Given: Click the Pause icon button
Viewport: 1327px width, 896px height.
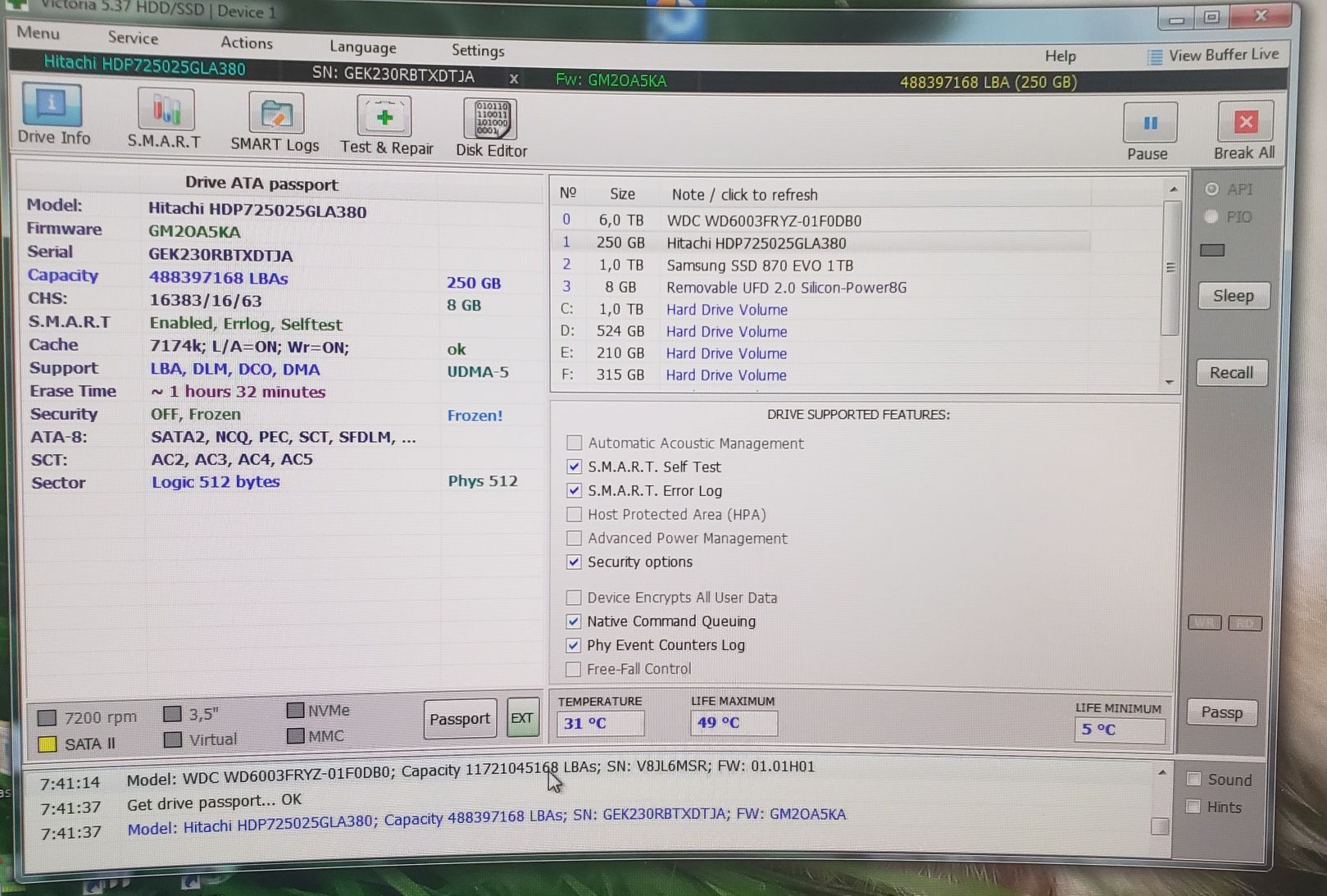Looking at the screenshot, I should (x=1149, y=122).
